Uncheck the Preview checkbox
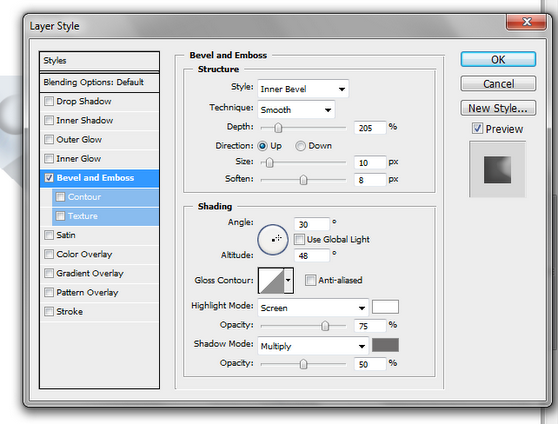The image size is (558, 424). (x=477, y=129)
